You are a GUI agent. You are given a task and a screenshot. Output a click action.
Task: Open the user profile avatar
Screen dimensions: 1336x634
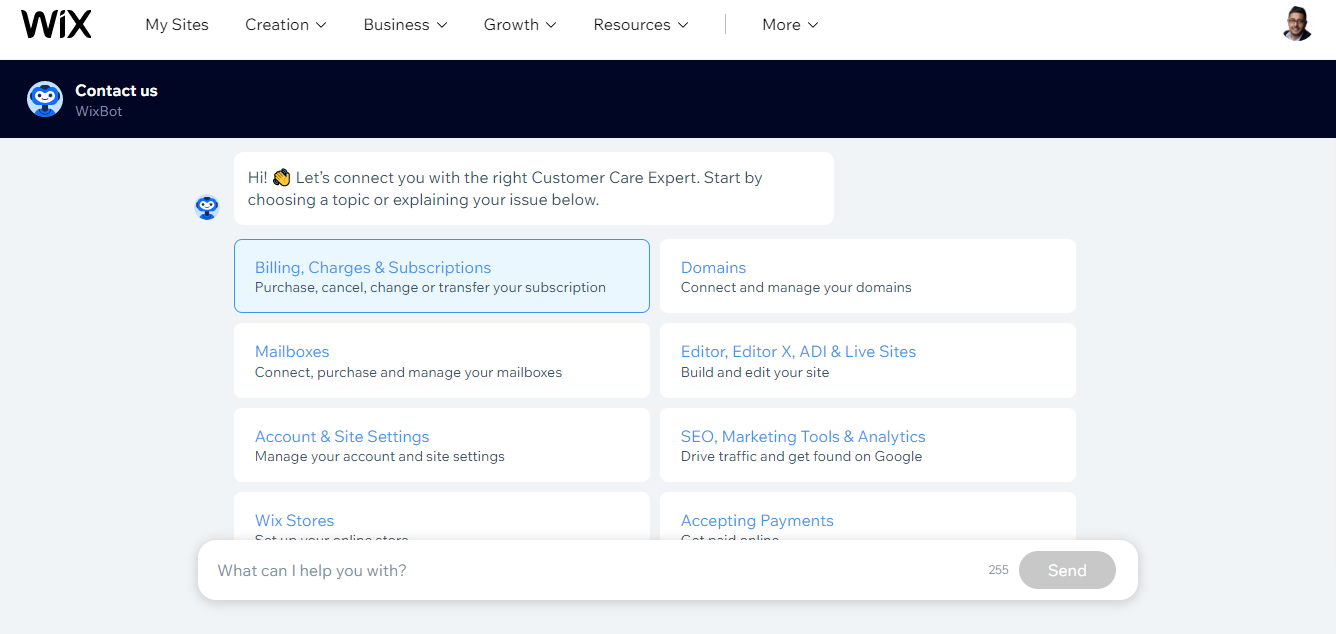[x=1297, y=24]
